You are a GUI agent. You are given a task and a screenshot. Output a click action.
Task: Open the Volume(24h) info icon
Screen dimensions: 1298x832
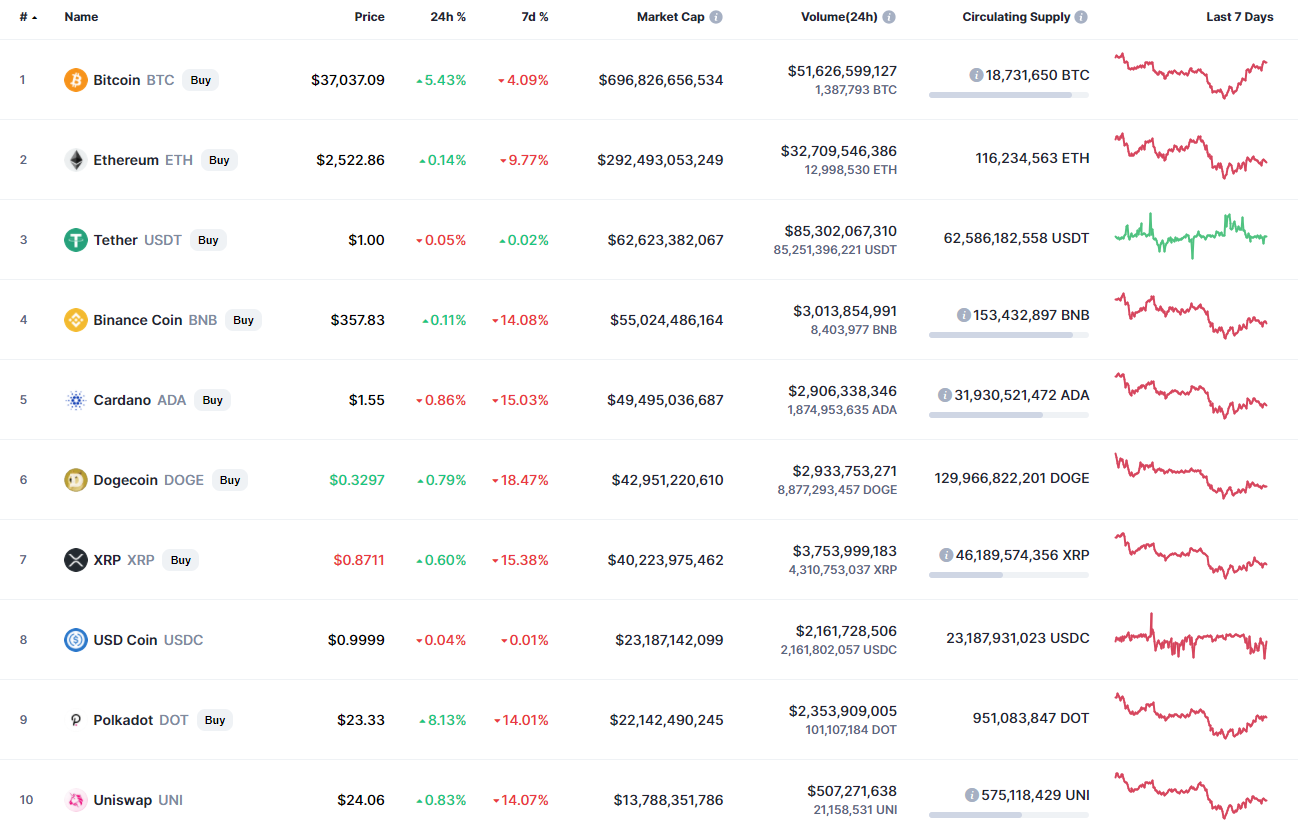(x=889, y=17)
